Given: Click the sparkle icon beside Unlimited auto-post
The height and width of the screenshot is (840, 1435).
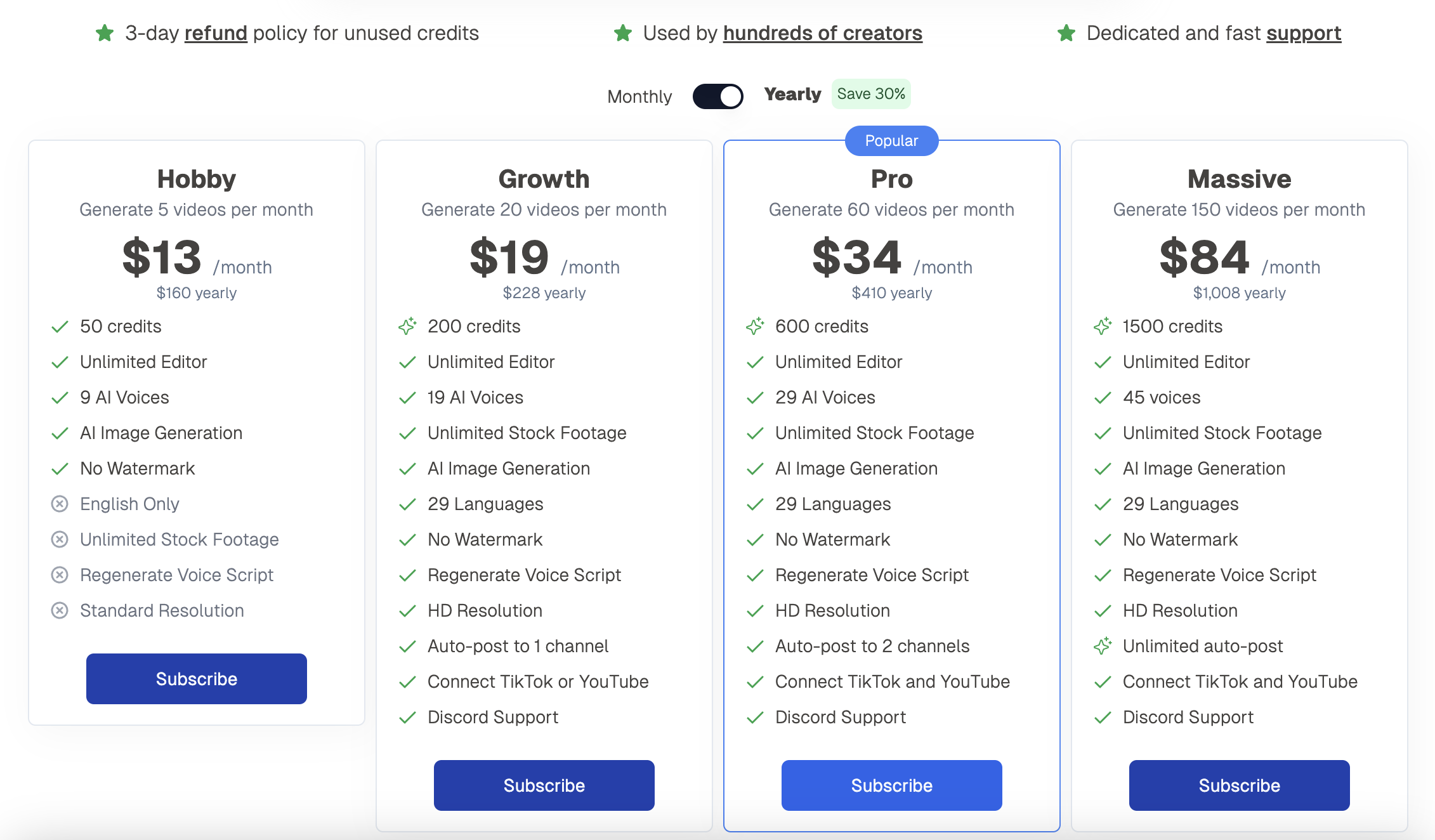Looking at the screenshot, I should (x=1103, y=646).
